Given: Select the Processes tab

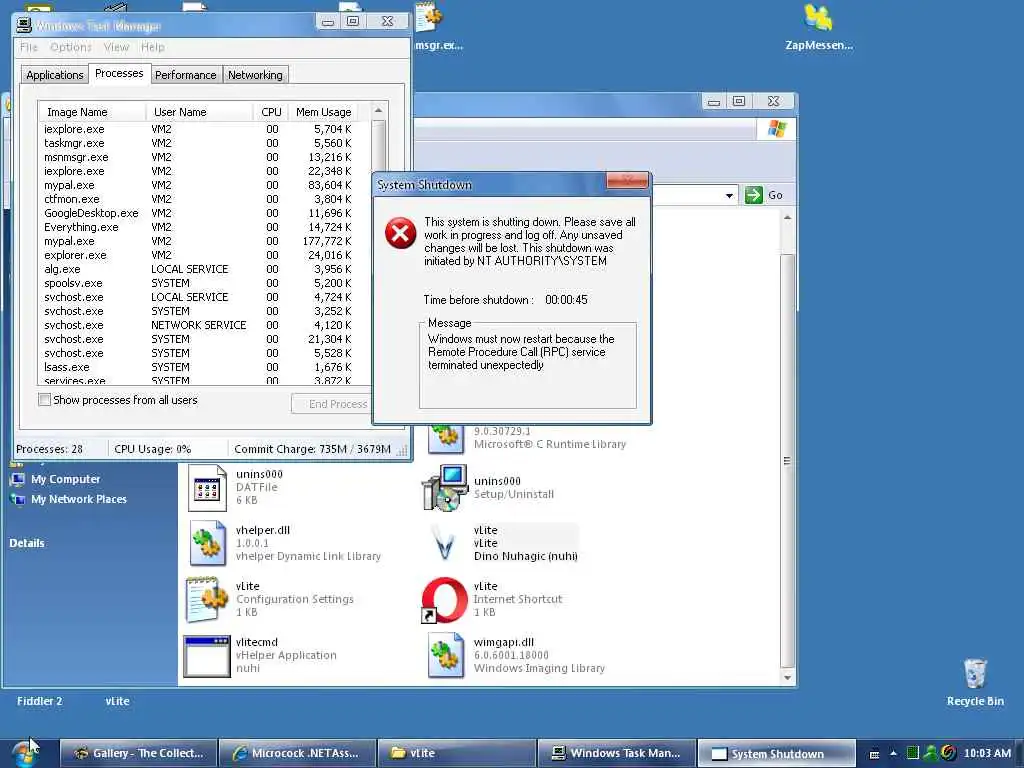Looking at the screenshot, I should (119, 73).
